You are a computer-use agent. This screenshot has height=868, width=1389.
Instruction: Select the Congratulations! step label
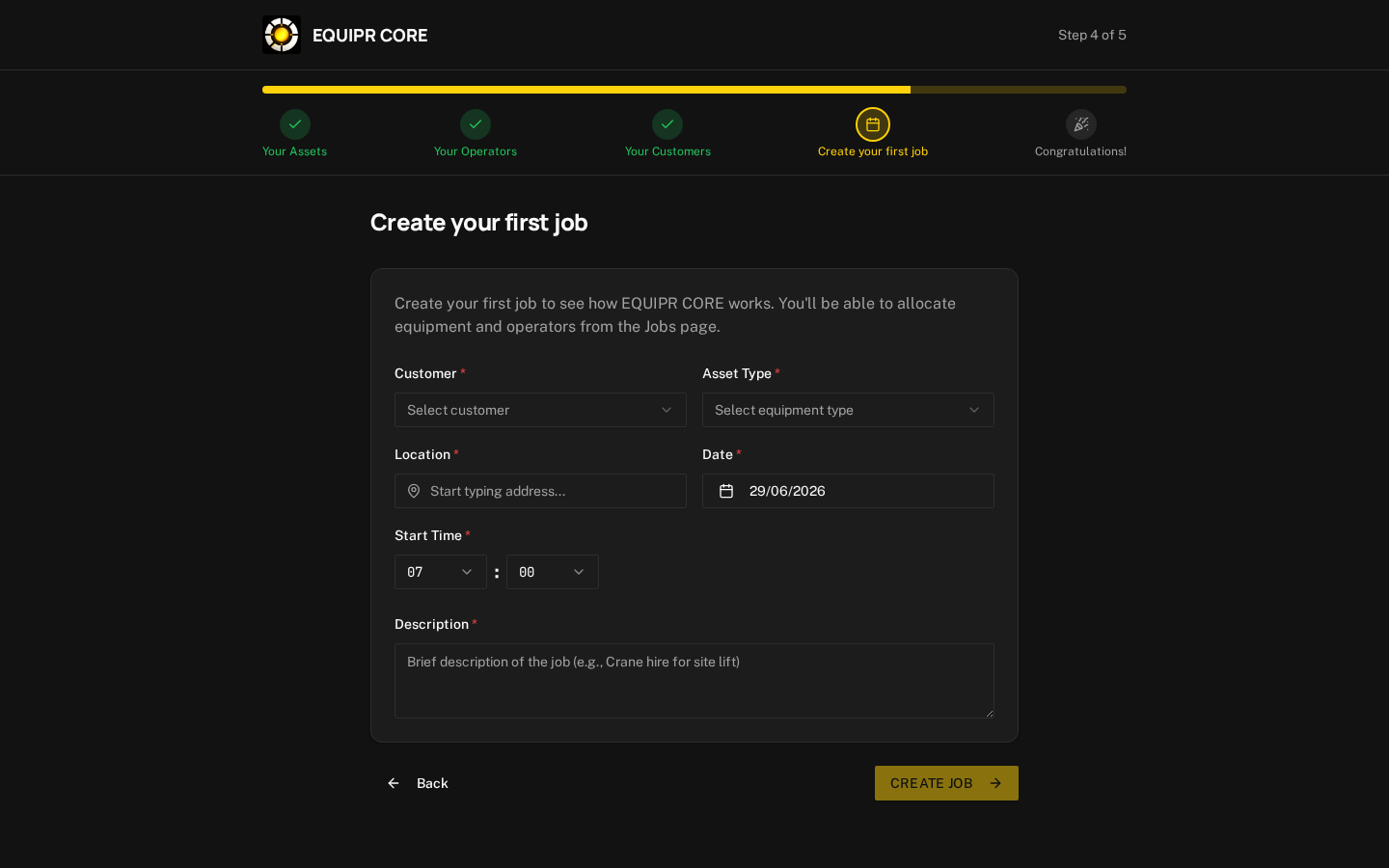pos(1080,151)
